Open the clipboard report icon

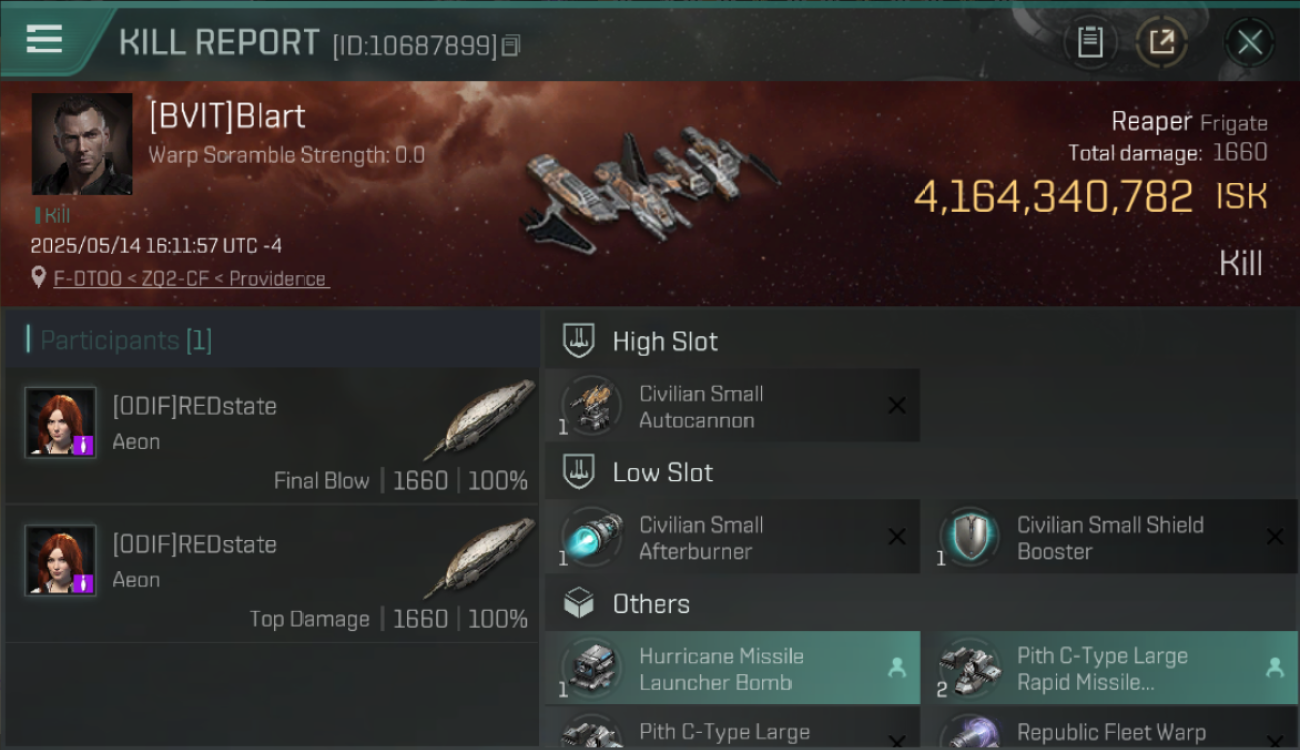click(x=1089, y=42)
